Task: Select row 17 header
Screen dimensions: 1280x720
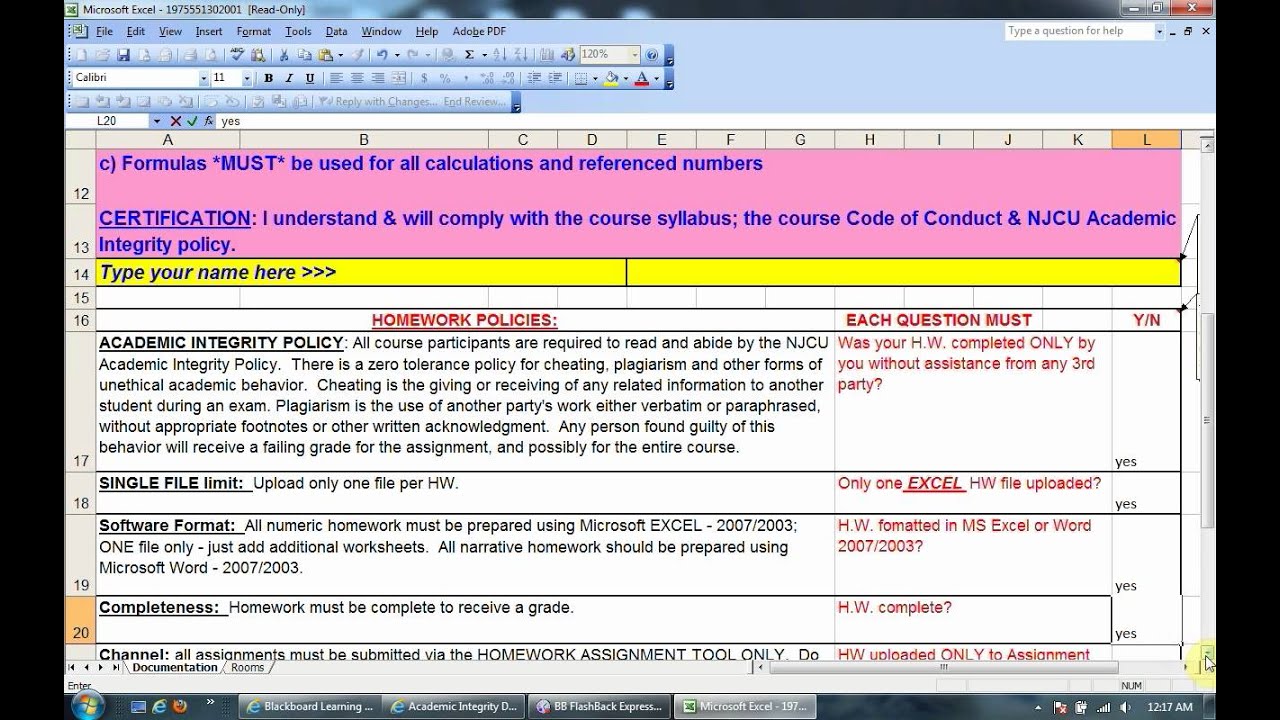Action: [81, 401]
